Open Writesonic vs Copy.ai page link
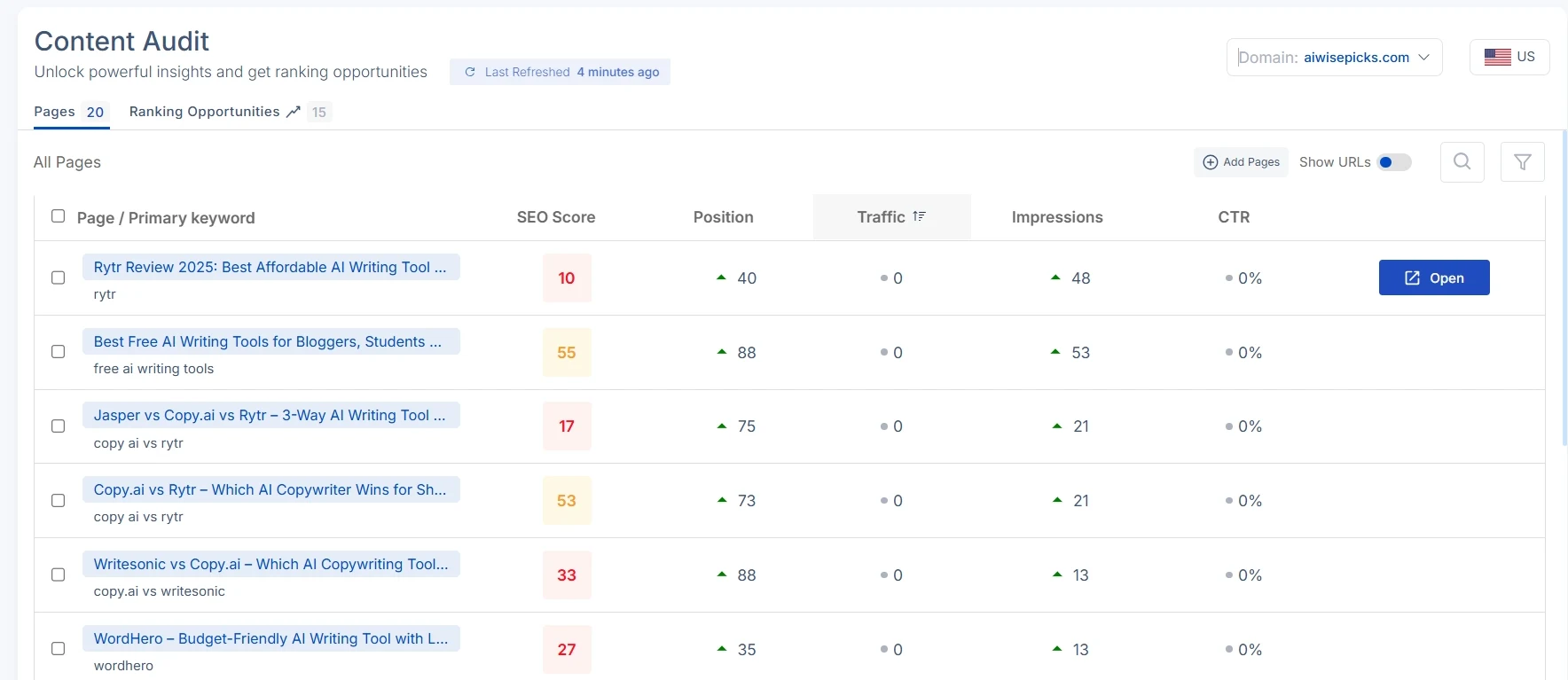The height and width of the screenshot is (680, 1568). 270,564
